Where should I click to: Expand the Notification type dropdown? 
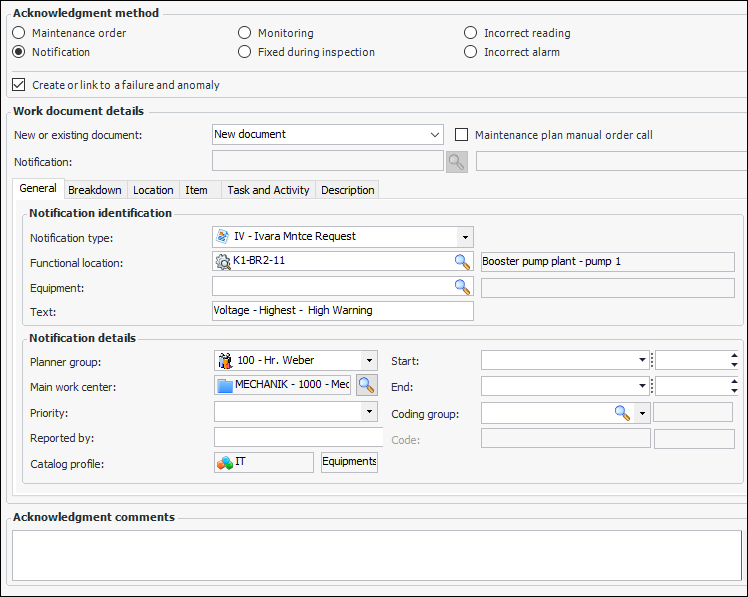point(465,237)
